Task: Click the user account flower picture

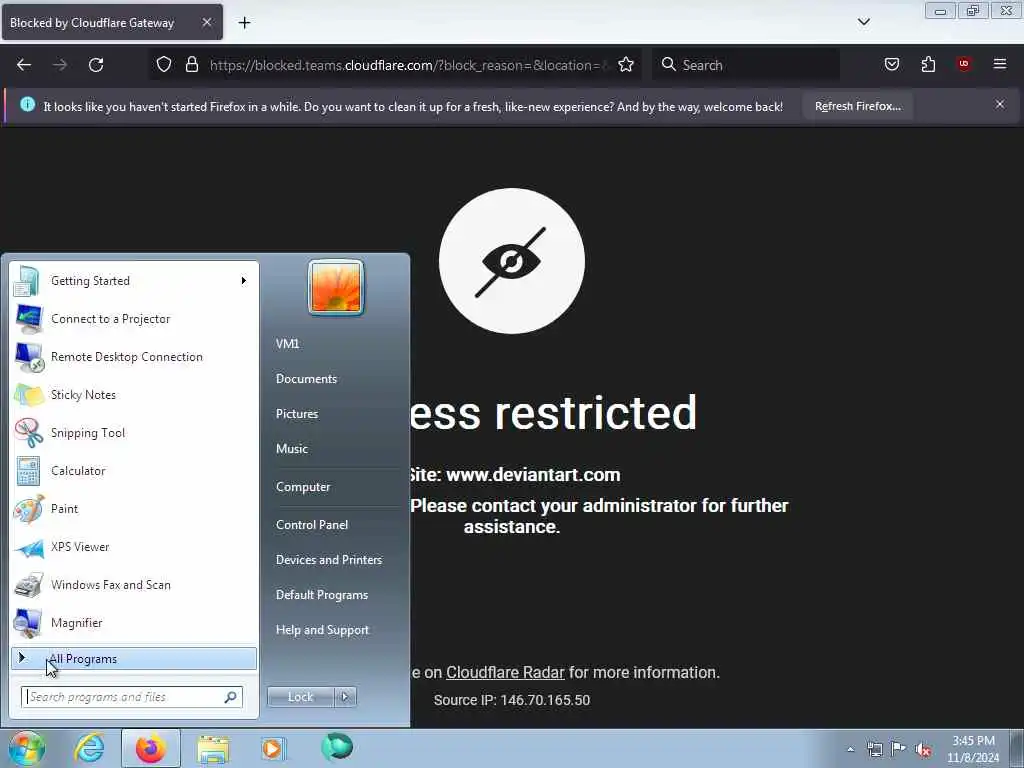Action: [336, 287]
